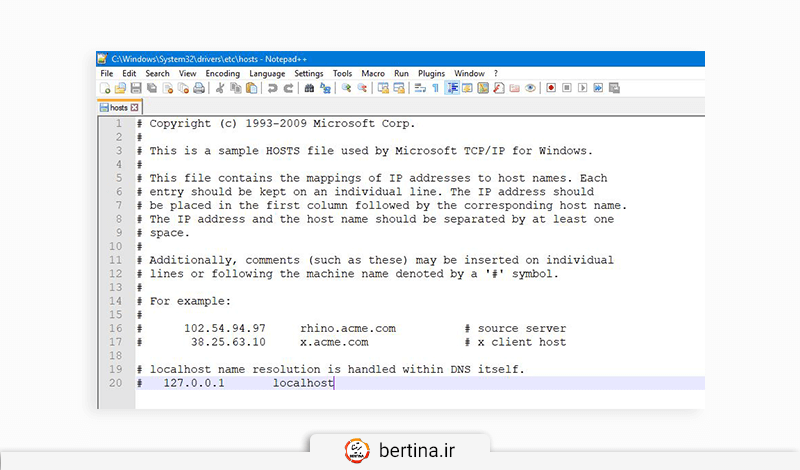Click '# source server' comment on line 16
This screenshot has width=800, height=470.
pos(515,328)
